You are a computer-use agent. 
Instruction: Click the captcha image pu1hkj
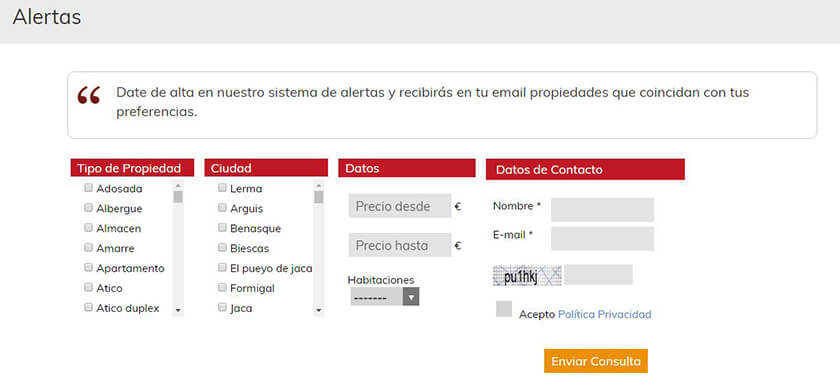(x=527, y=276)
